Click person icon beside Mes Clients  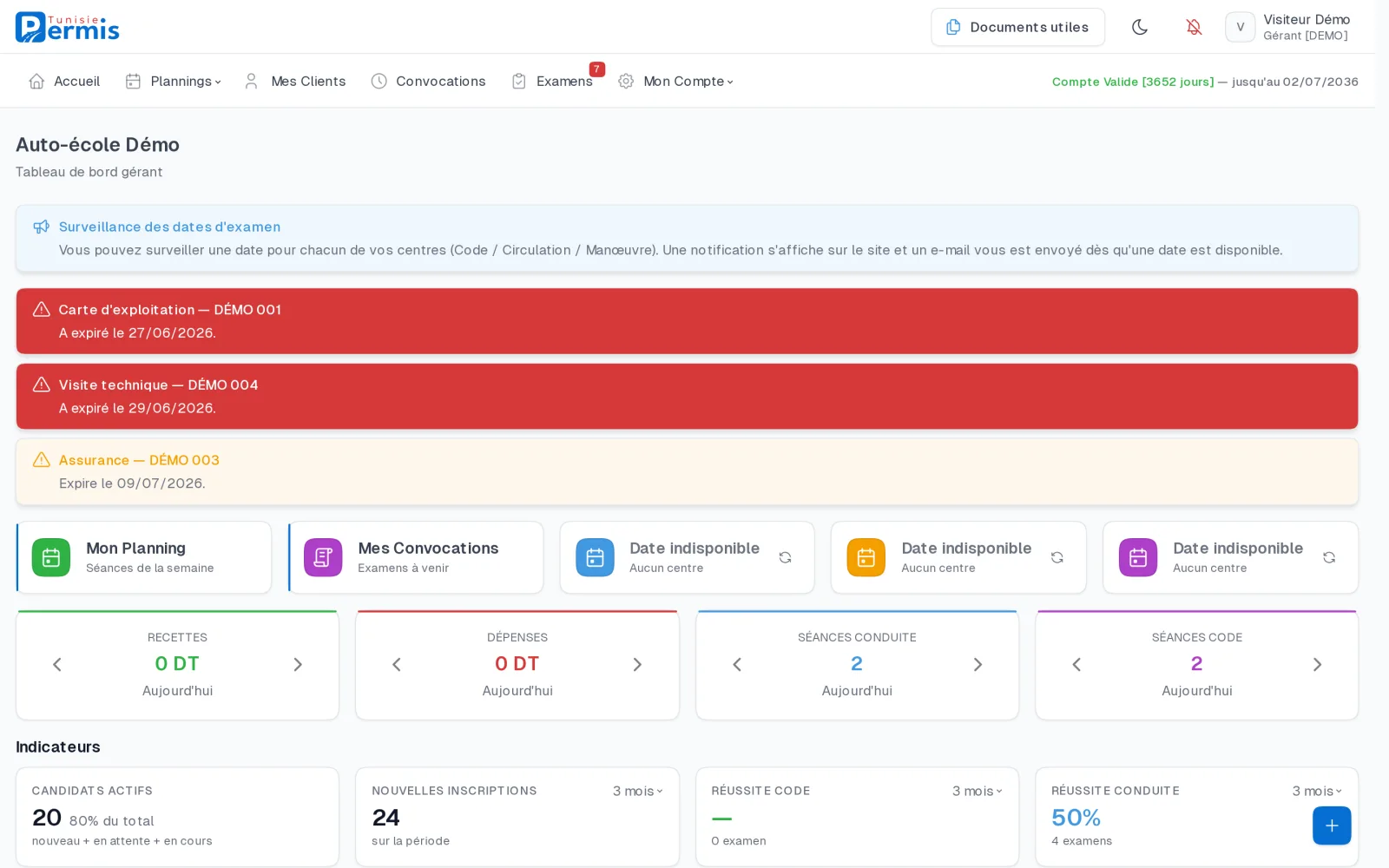pos(251,81)
